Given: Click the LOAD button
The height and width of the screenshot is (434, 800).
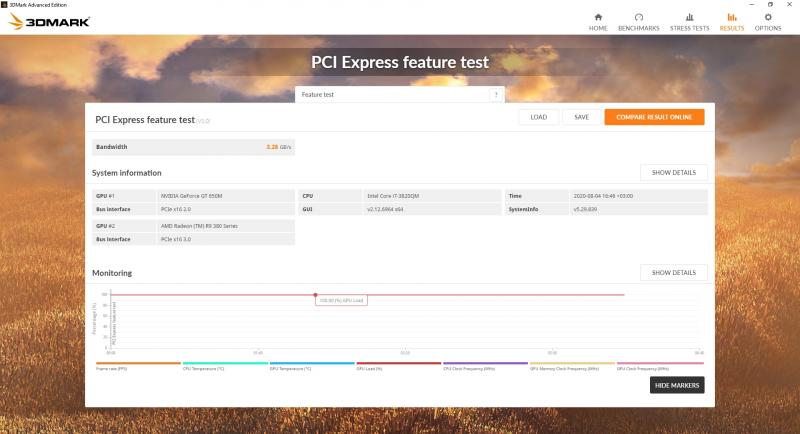Looking at the screenshot, I should point(538,117).
